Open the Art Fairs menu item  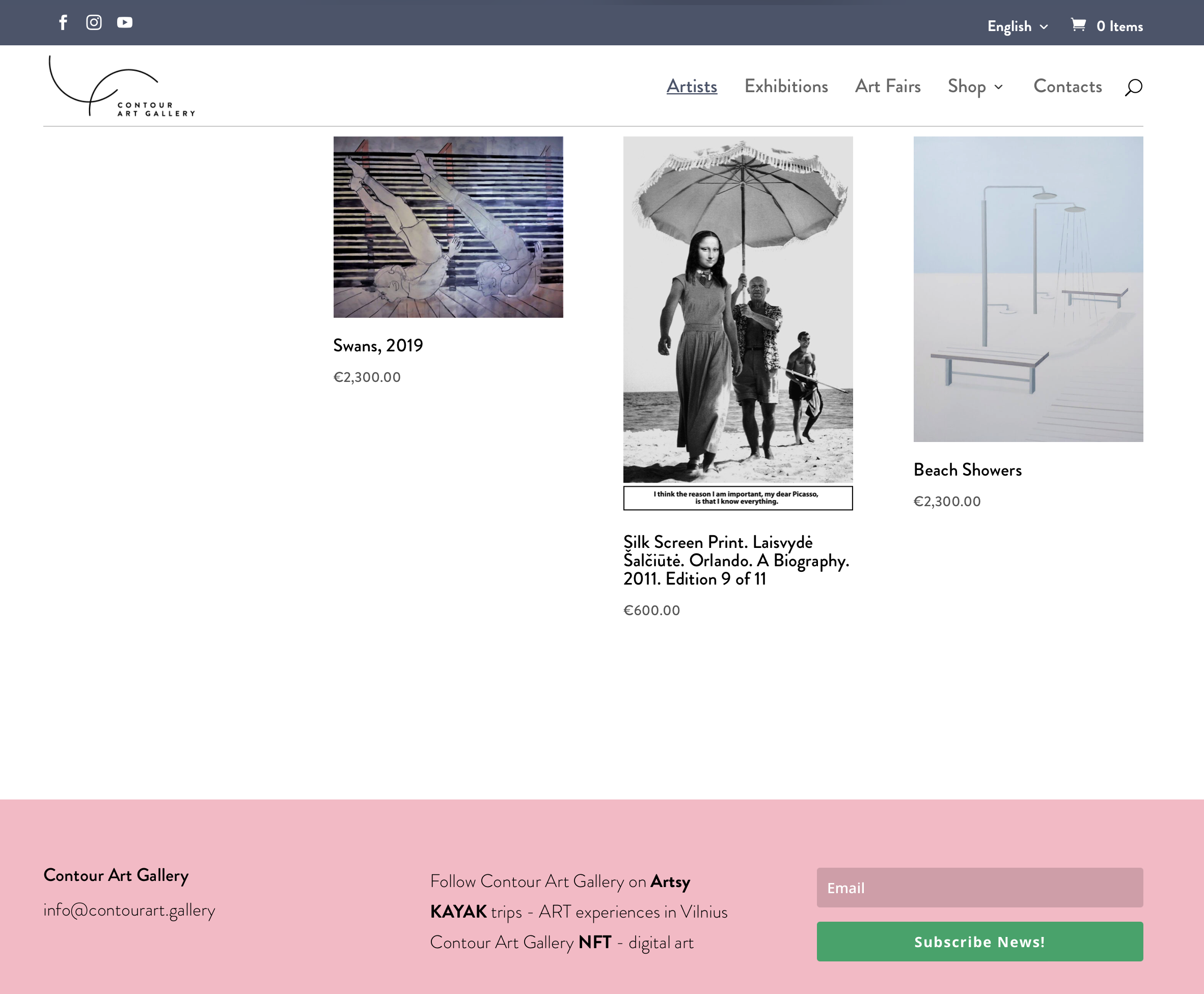(888, 87)
